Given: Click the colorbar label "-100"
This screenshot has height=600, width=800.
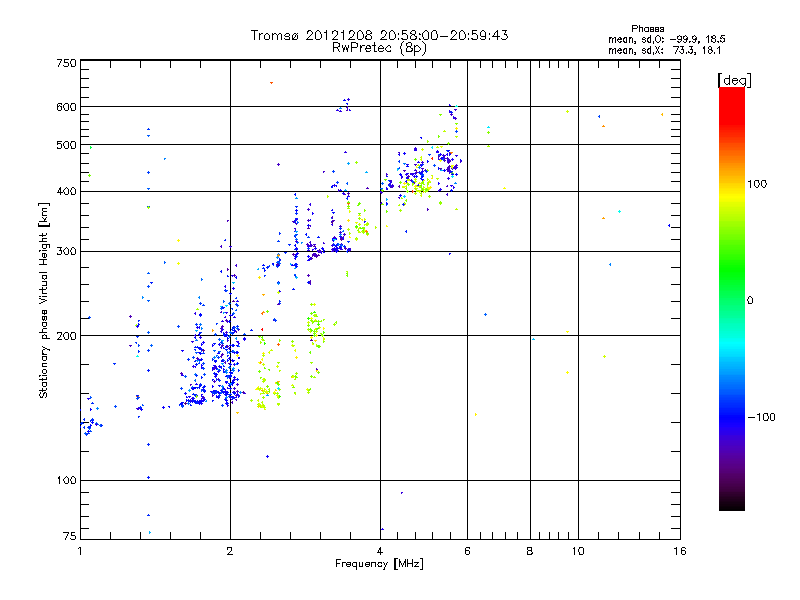Looking at the screenshot, I should click(761, 417).
